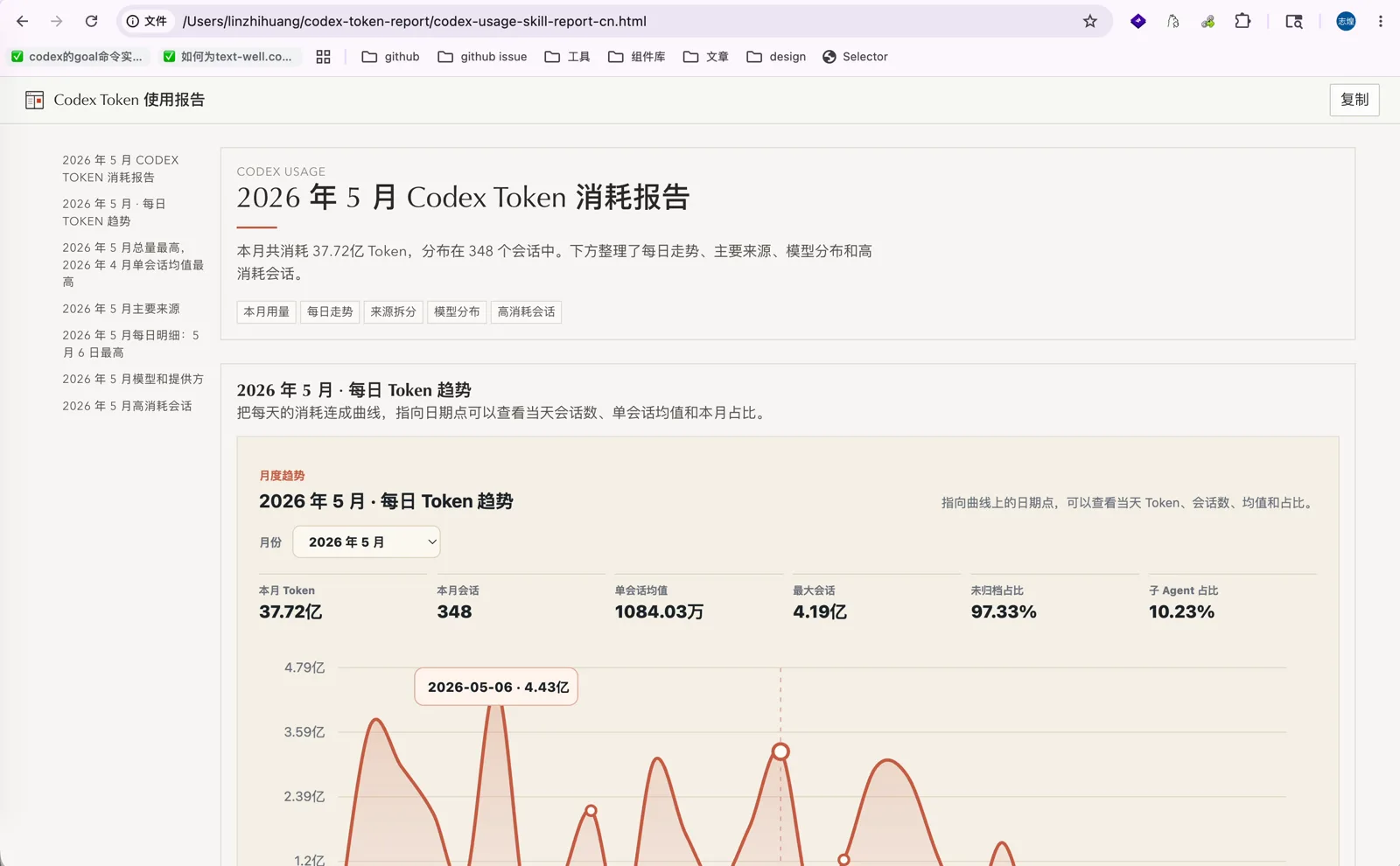Click the 3.59亿 axis label
Screen dimensions: 1400x866
[x=304, y=732]
